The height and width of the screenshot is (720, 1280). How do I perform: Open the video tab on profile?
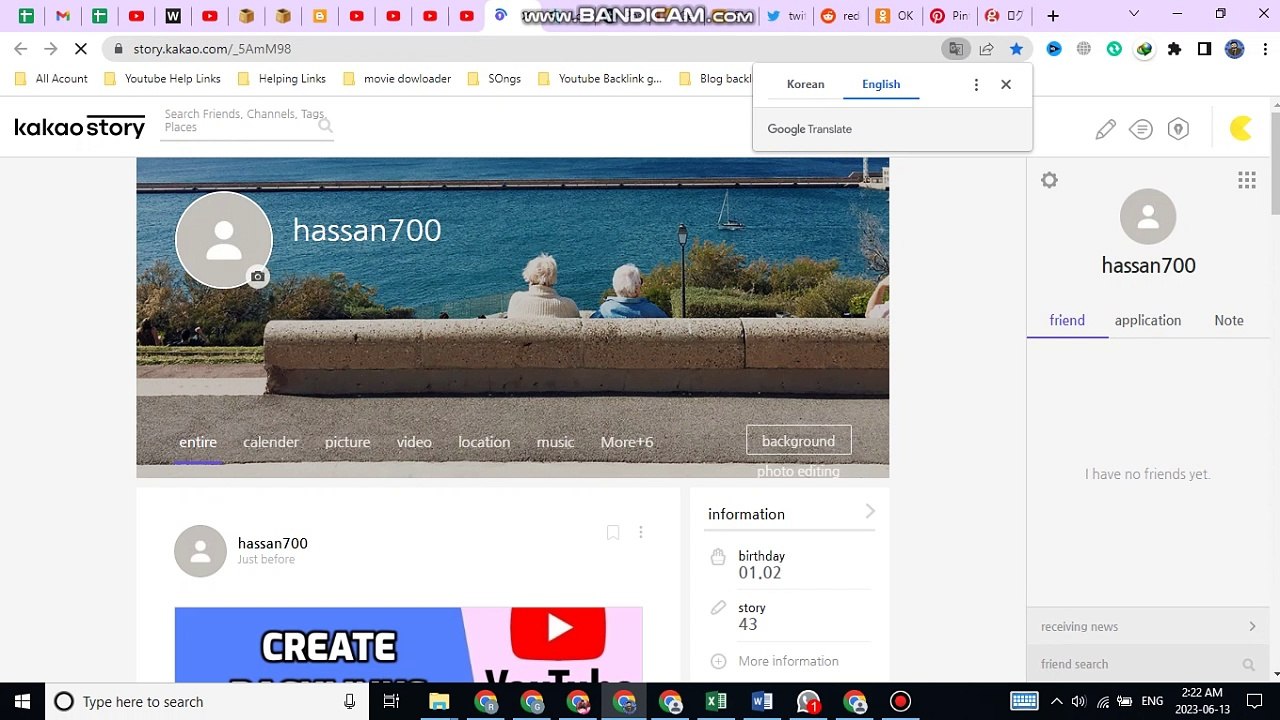tap(414, 442)
